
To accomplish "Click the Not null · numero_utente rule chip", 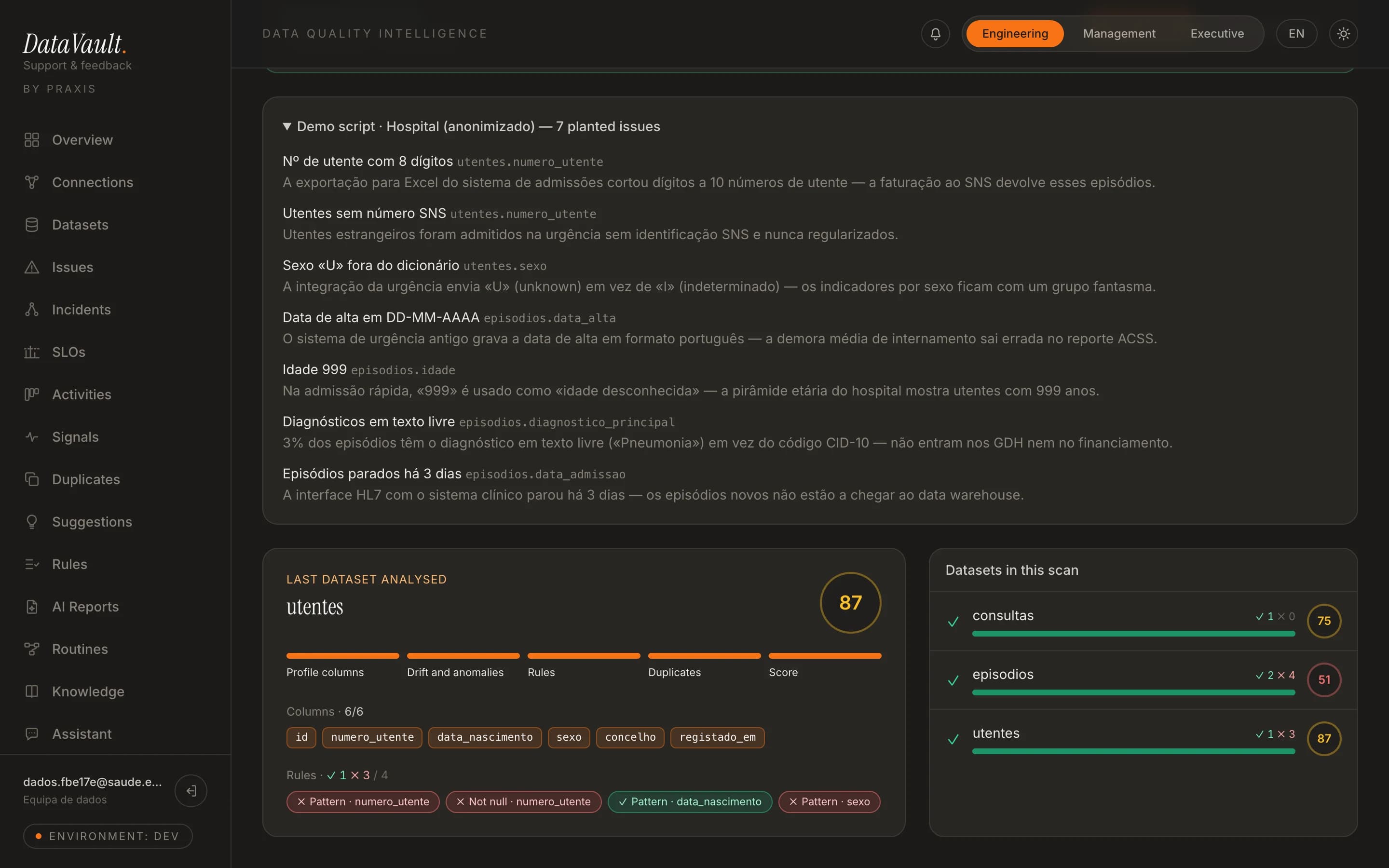I will pyautogui.click(x=523, y=802).
